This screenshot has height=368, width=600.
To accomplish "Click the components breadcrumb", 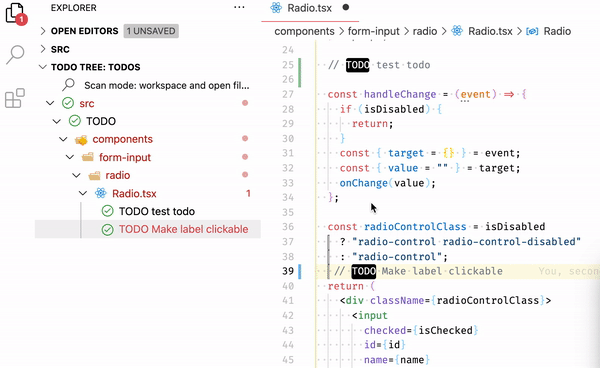I will click(x=304, y=31).
